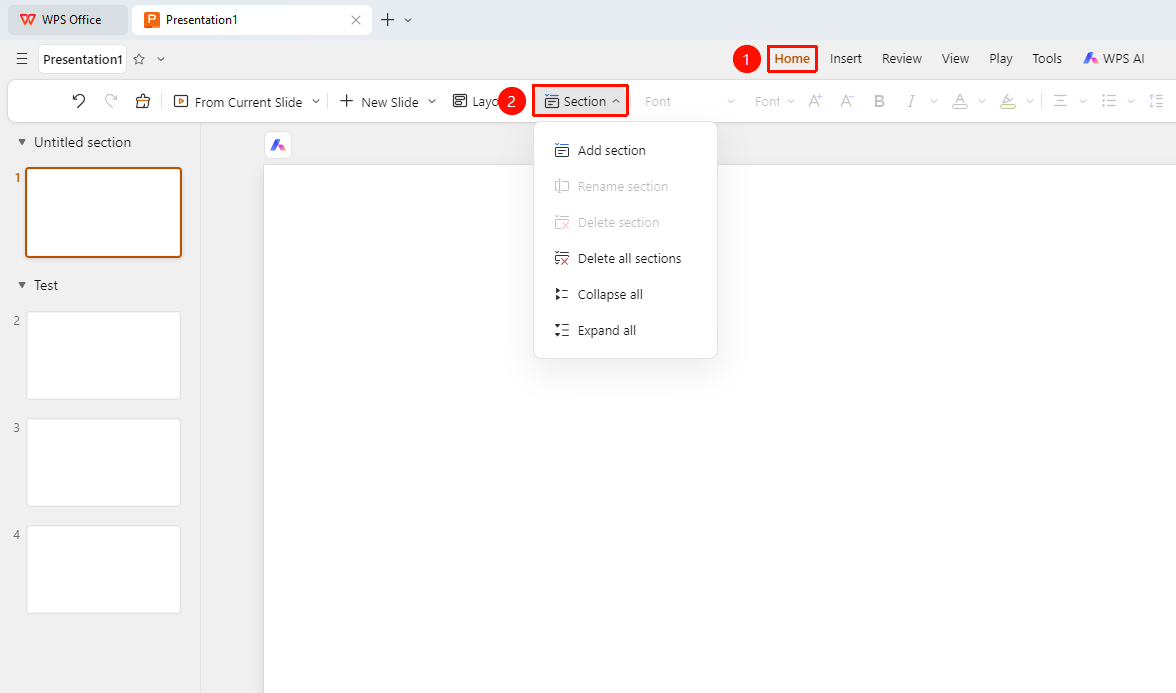Switch to the Review tab
The height and width of the screenshot is (693, 1176).
[x=902, y=58]
